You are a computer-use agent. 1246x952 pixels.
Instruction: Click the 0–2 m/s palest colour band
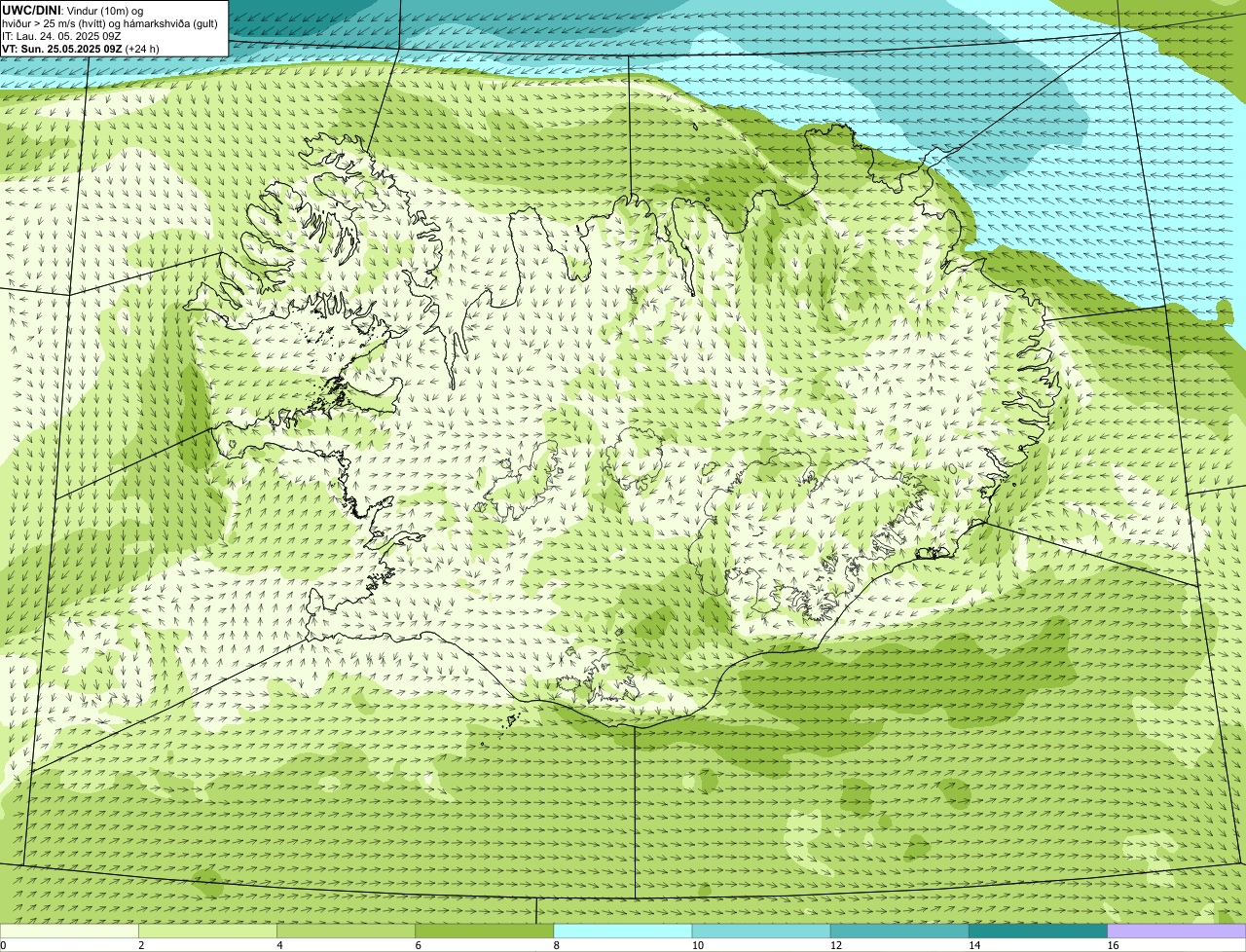coord(69,932)
